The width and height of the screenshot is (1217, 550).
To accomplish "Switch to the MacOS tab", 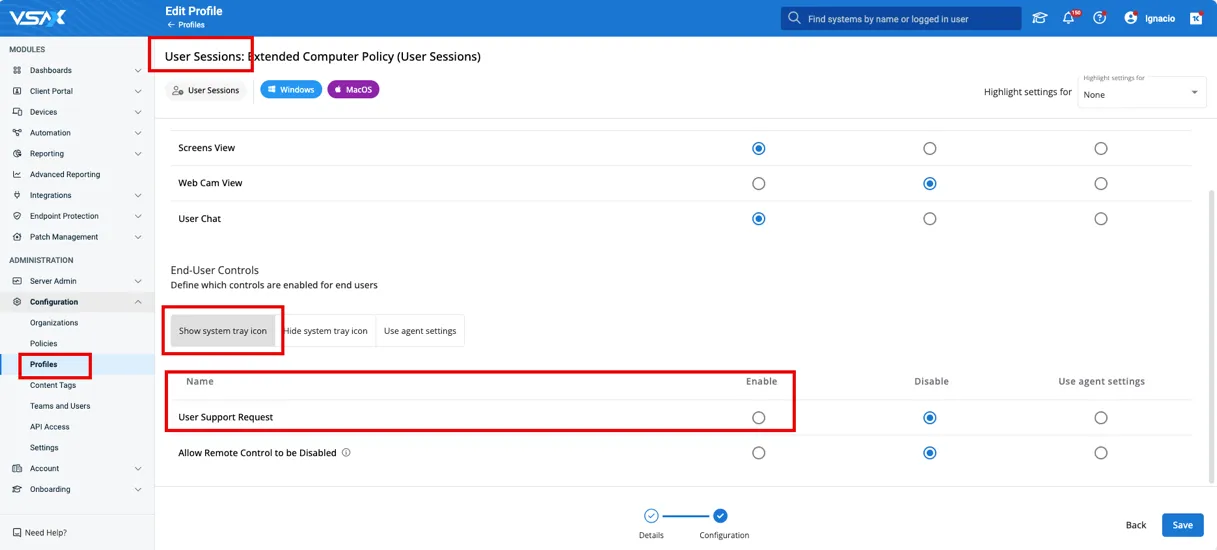I will (353, 90).
